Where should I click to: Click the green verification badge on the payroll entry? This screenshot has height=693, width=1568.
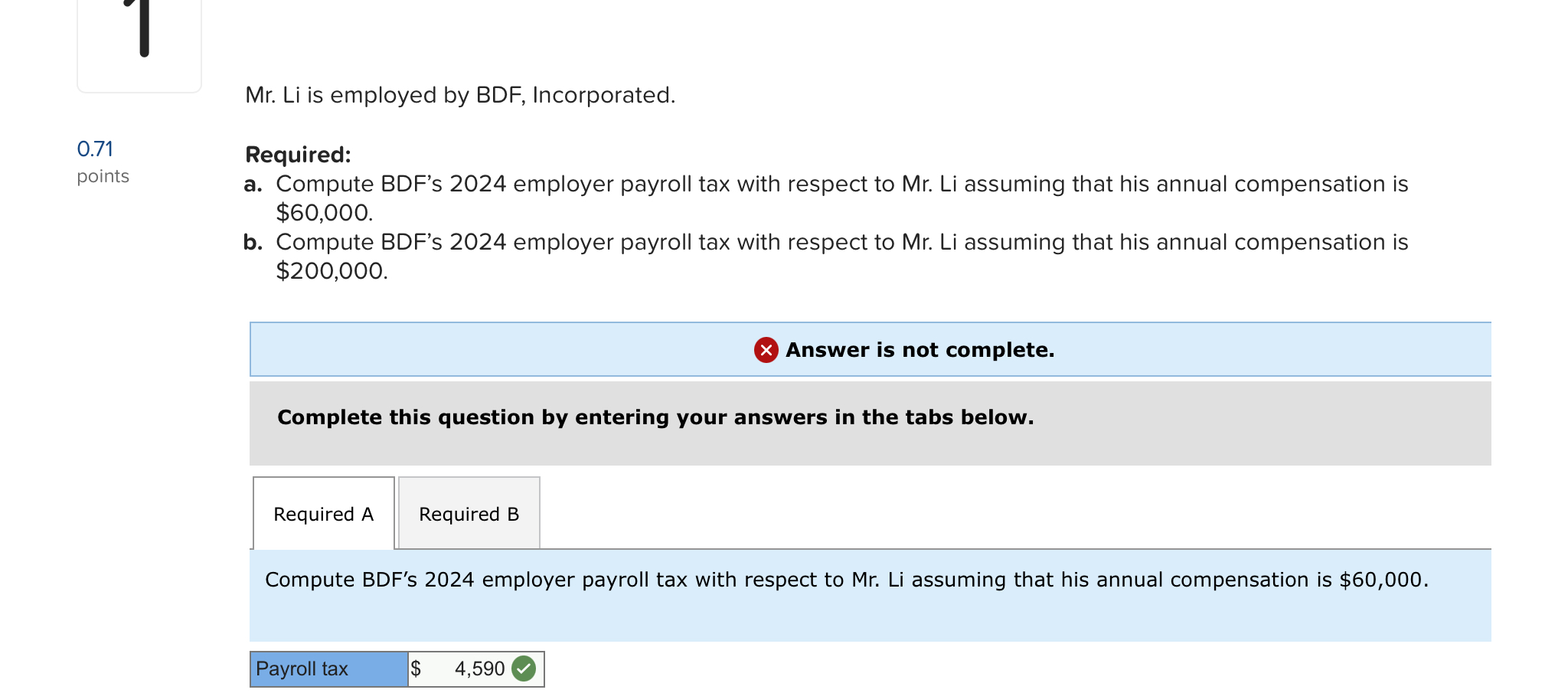524,668
